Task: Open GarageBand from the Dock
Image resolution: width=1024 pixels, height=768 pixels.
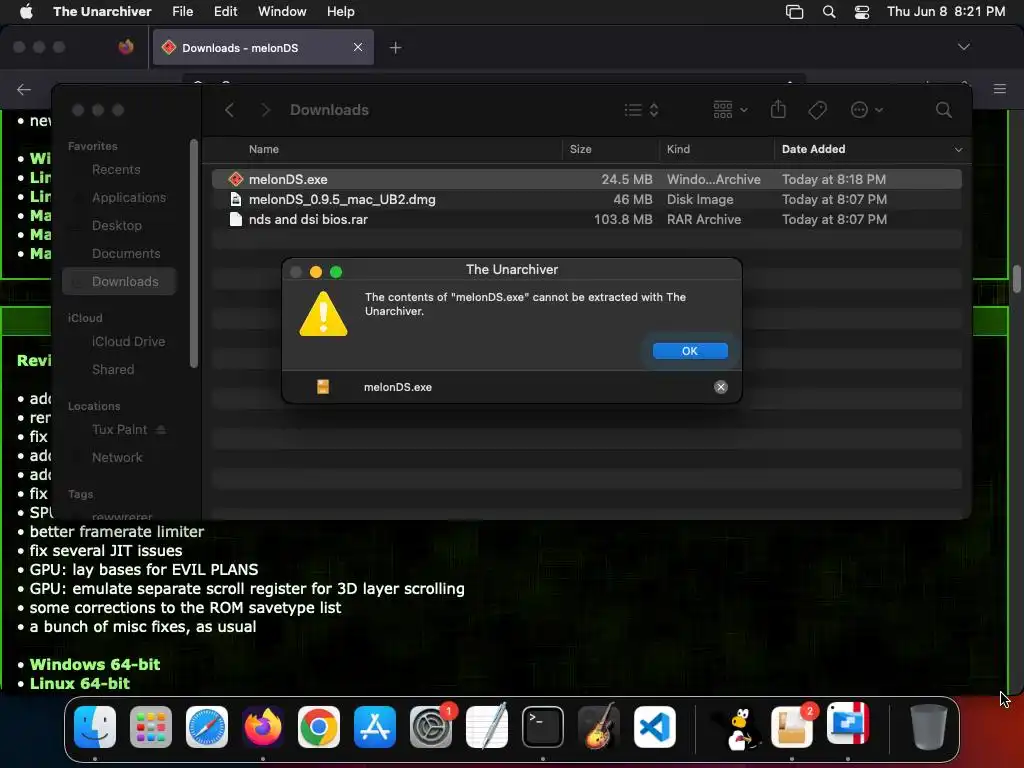Action: point(599,726)
